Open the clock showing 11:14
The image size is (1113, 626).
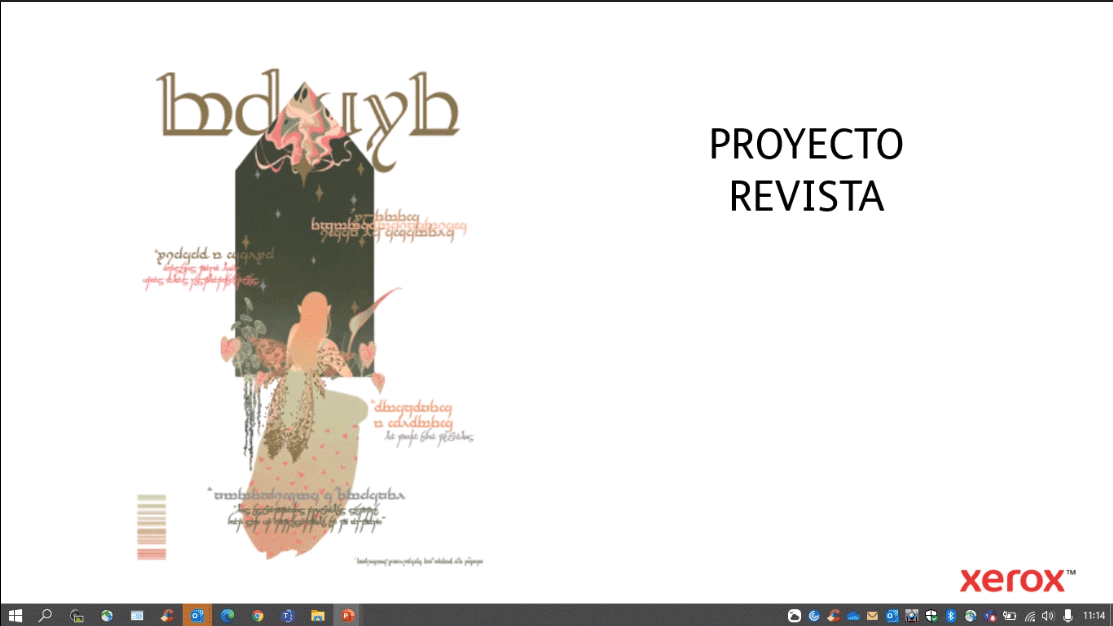(1093, 615)
